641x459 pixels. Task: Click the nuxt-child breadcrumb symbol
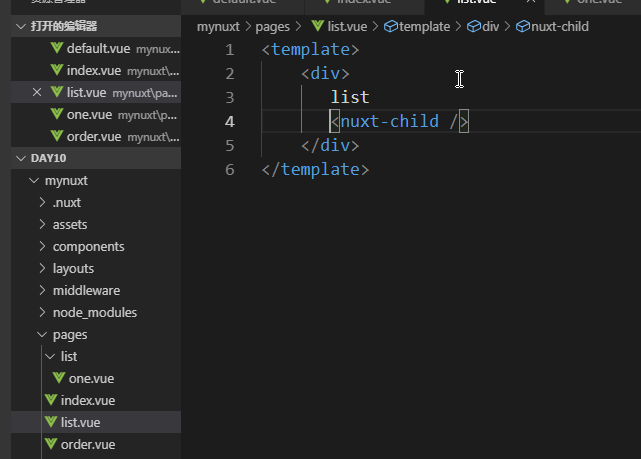click(x=560, y=27)
